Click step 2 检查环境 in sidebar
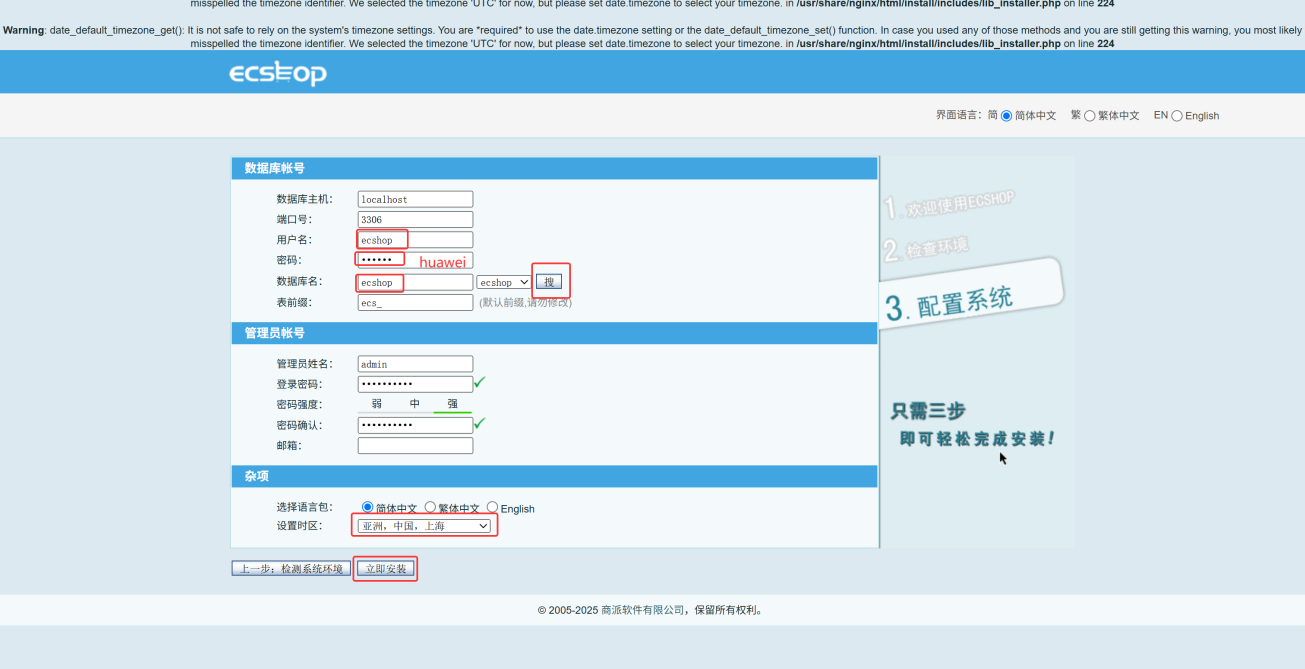 click(x=926, y=246)
